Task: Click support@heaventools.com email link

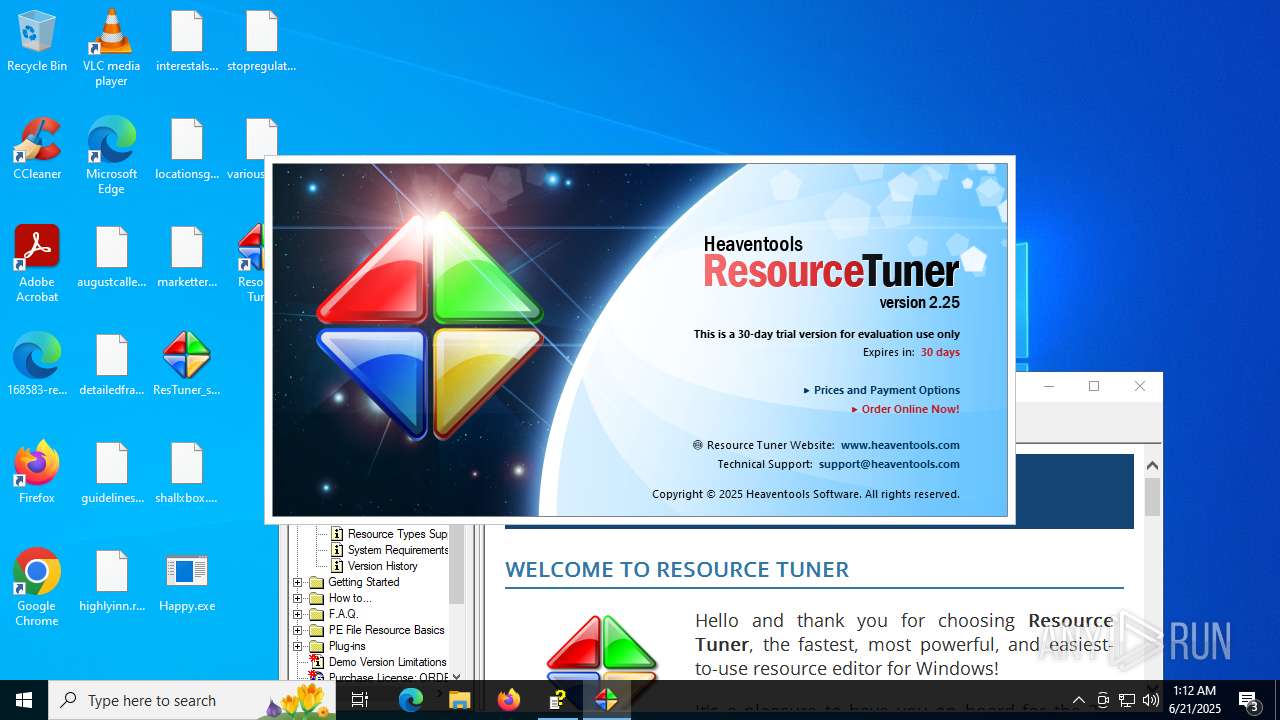Action: click(889, 464)
